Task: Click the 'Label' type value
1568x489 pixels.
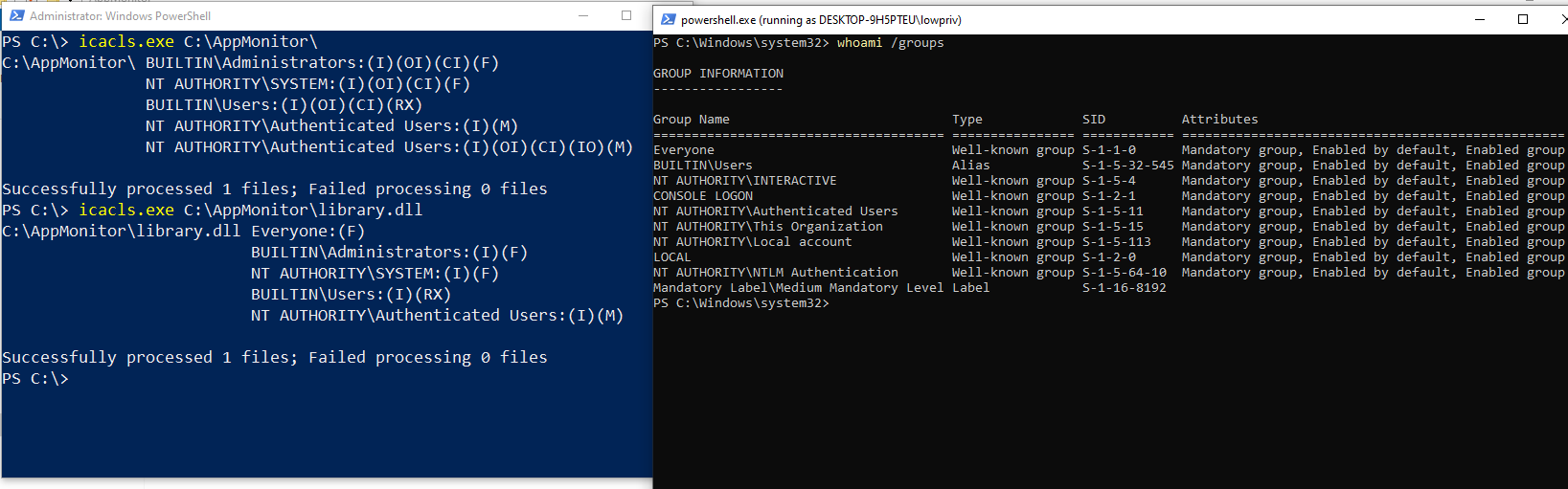Action: [x=971, y=288]
